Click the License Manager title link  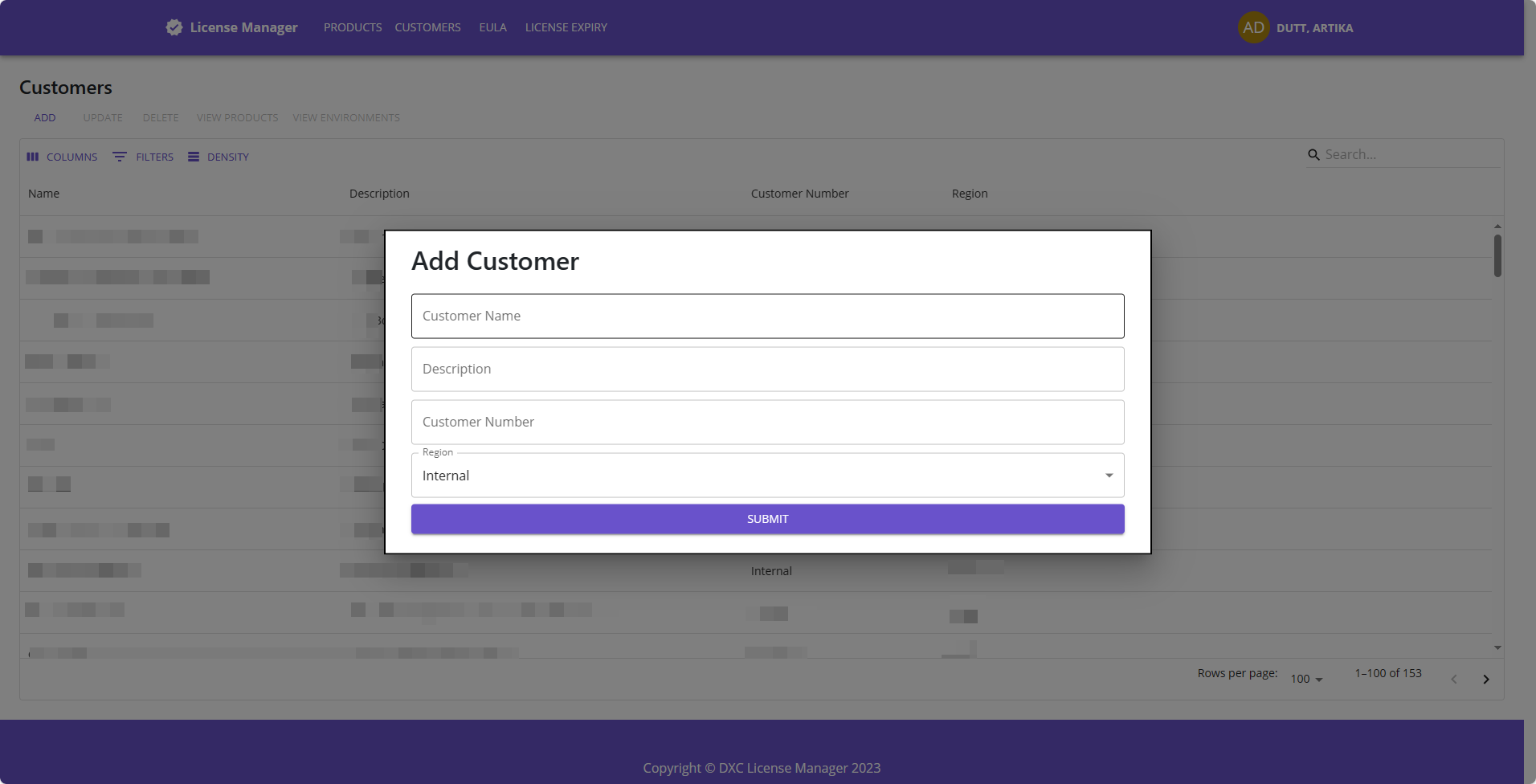click(243, 27)
